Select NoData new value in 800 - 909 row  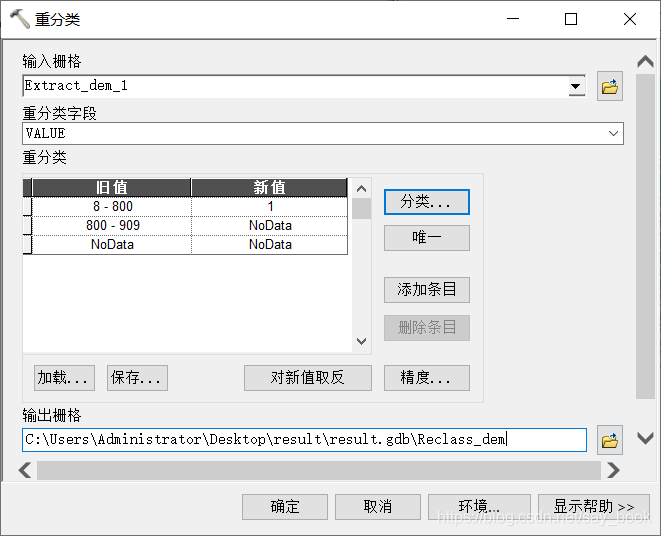pyautogui.click(x=270, y=226)
